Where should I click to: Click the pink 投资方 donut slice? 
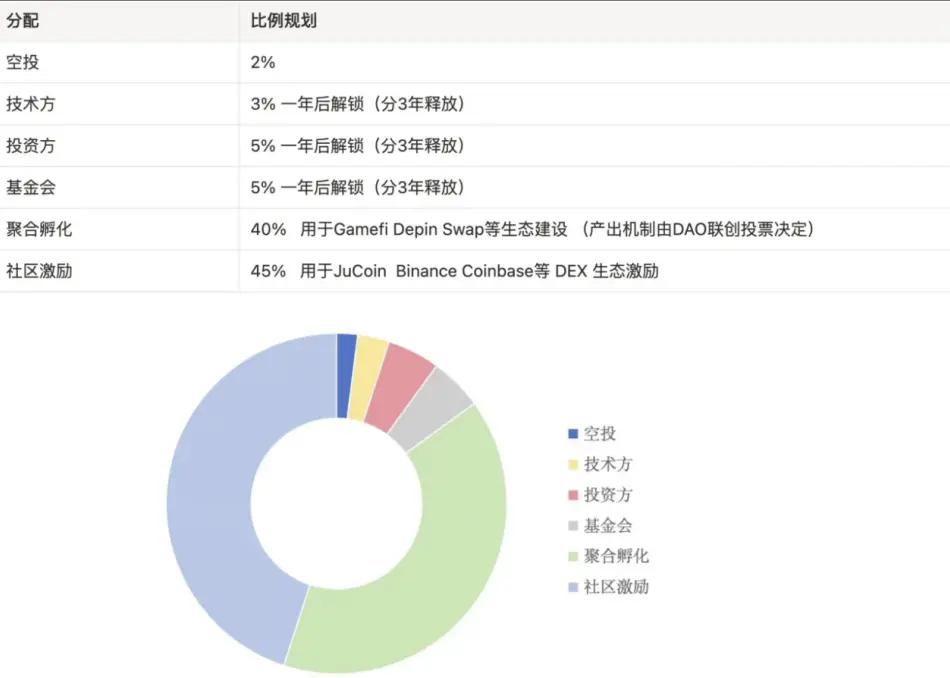pos(400,380)
